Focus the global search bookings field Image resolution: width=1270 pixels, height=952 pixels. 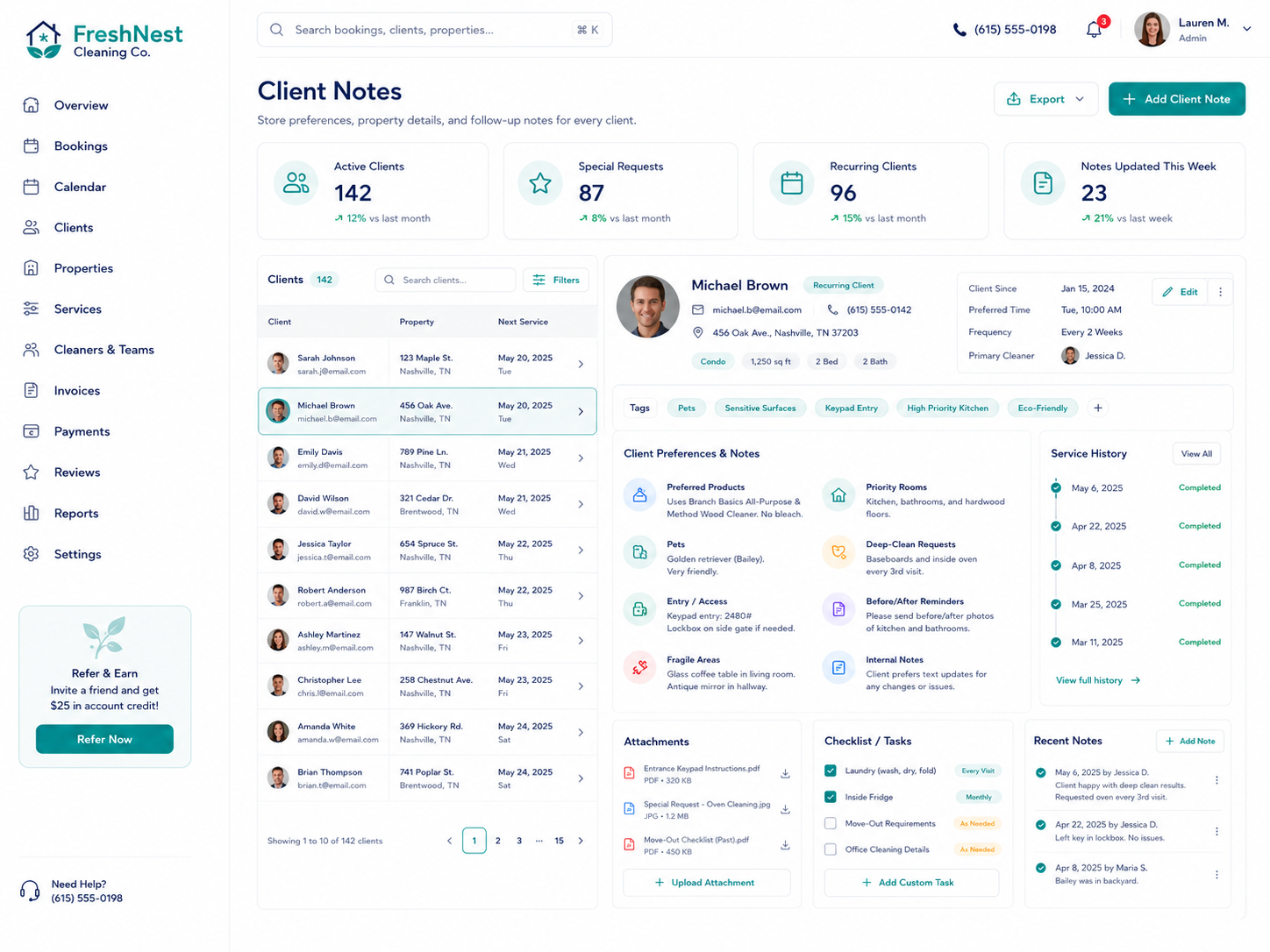[434, 30]
